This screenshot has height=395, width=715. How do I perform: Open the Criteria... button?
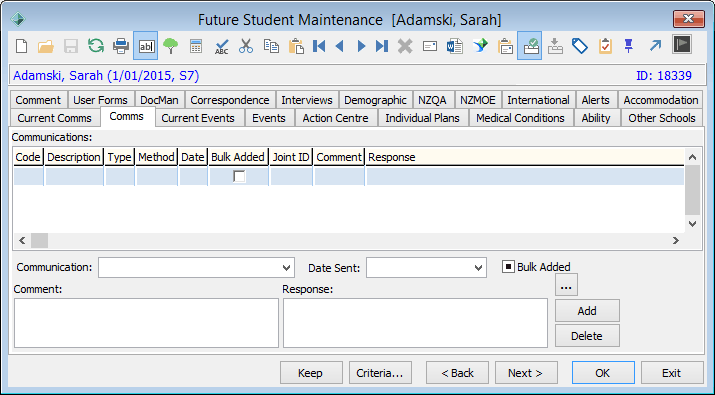(380, 373)
